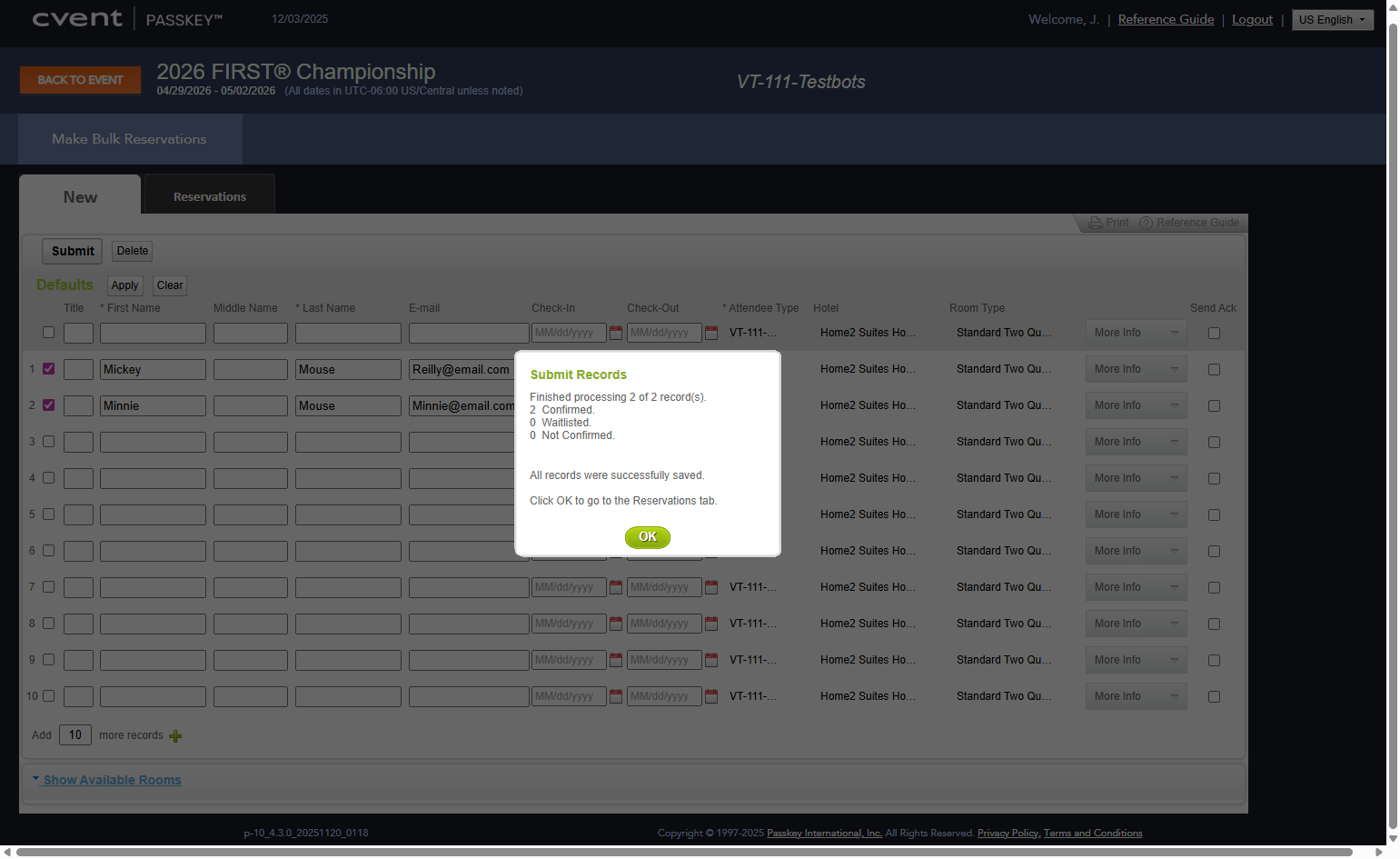
Task: Click Check-In date field for row 7
Action: (x=569, y=587)
